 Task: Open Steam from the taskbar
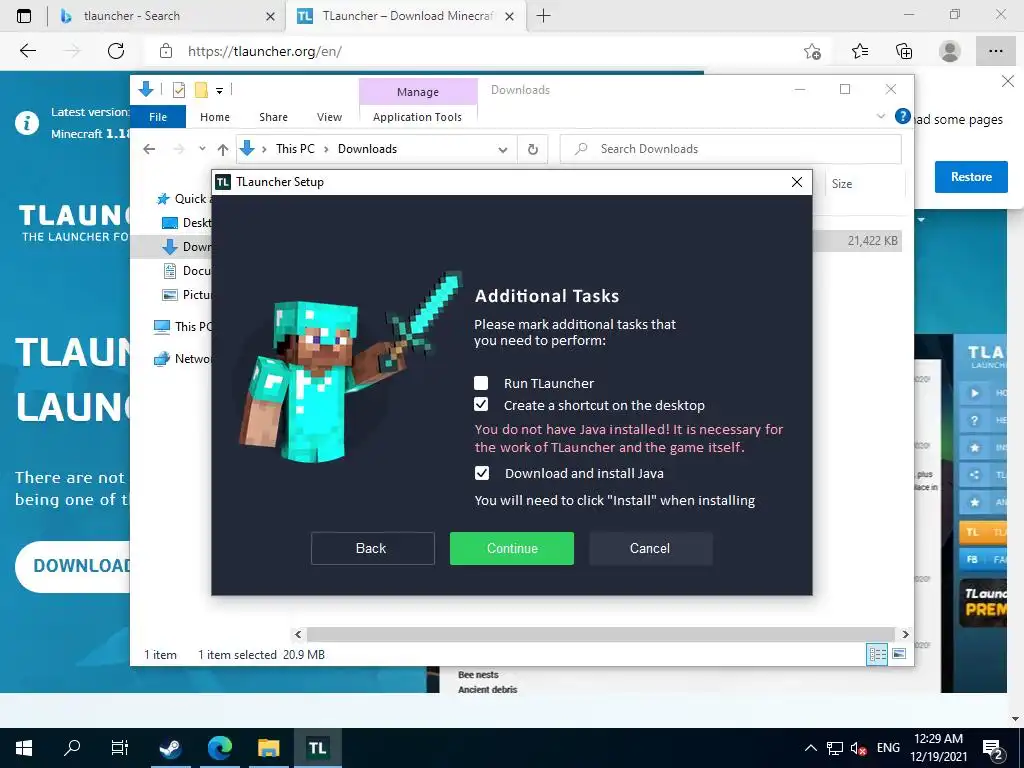[170, 748]
